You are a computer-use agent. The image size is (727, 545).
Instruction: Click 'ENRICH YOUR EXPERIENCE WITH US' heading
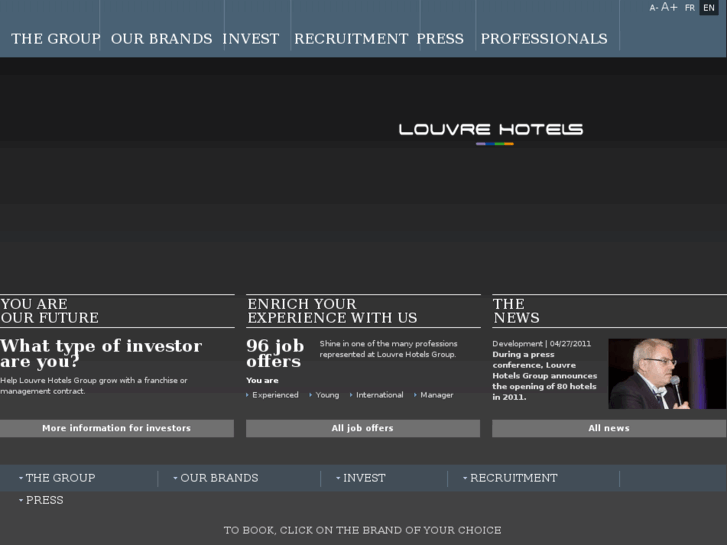pyautogui.click(x=332, y=311)
